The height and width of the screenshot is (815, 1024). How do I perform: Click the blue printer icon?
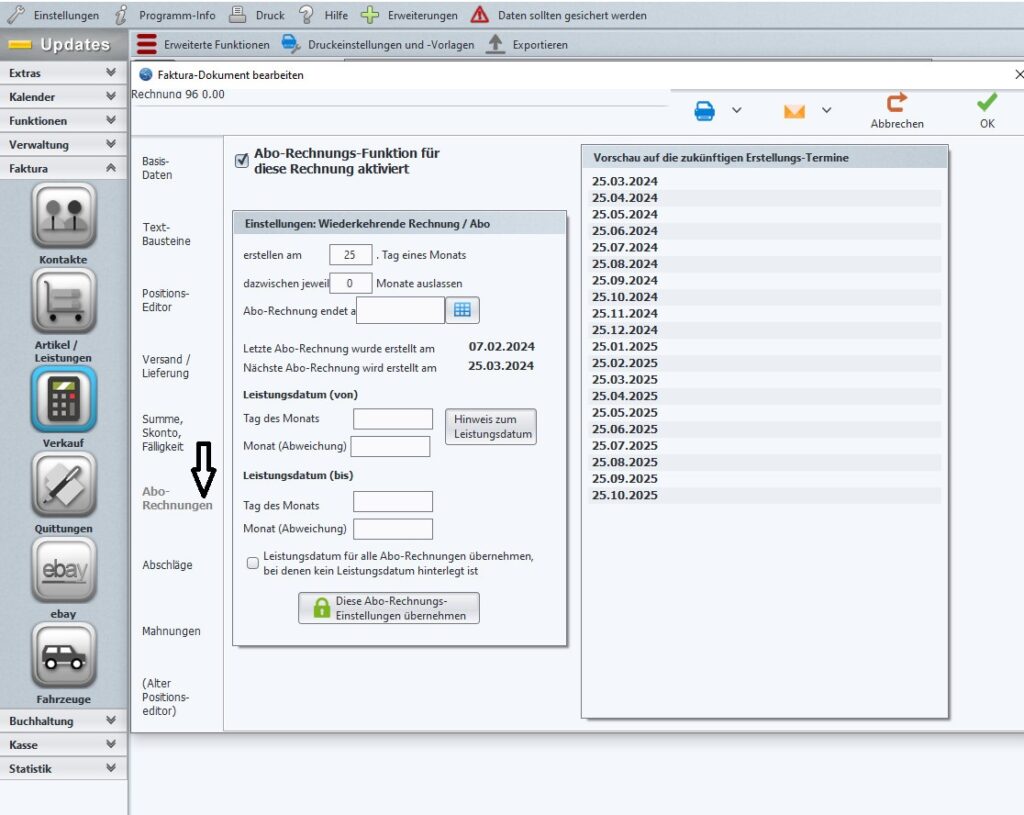(705, 111)
